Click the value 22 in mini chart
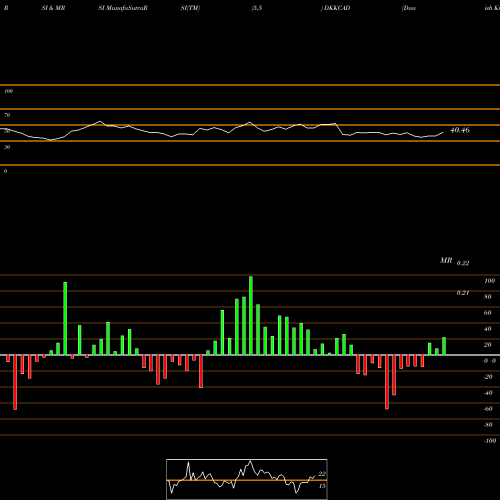The image size is (500, 500). coord(322,474)
